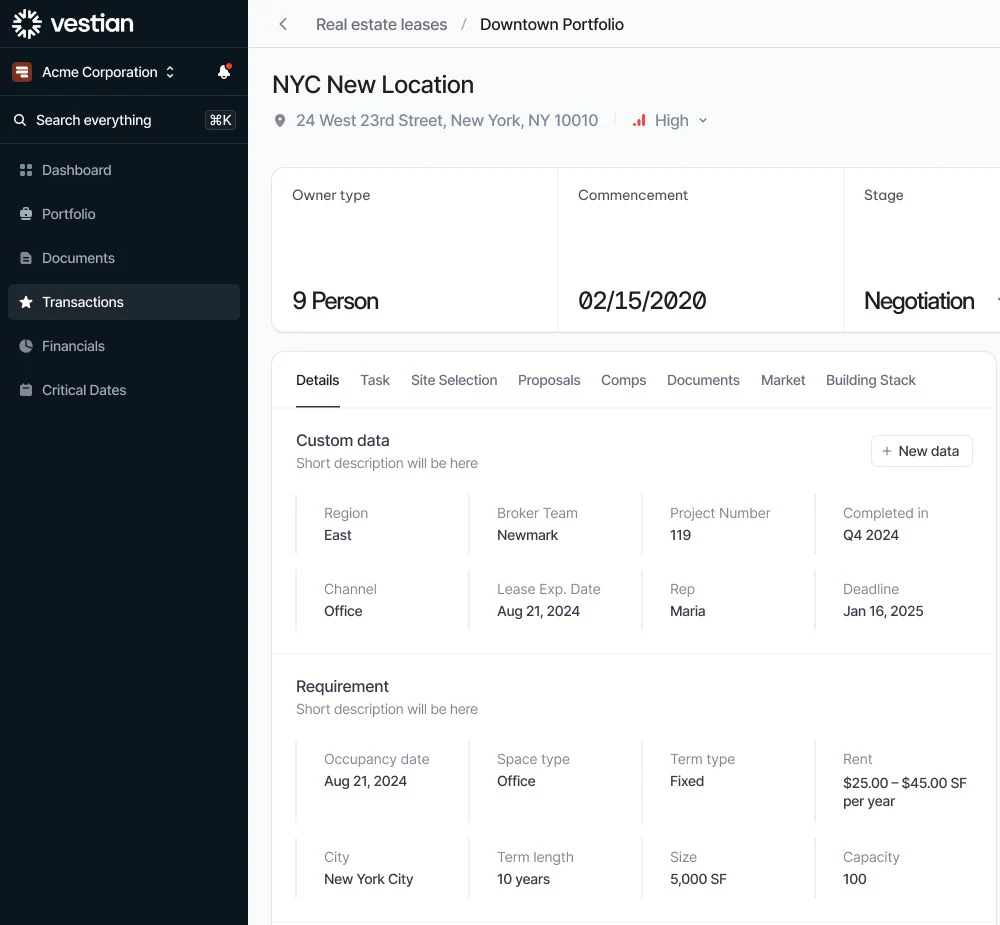Click the Completed in value Q4 2024
The image size is (1000, 925).
coord(871,535)
